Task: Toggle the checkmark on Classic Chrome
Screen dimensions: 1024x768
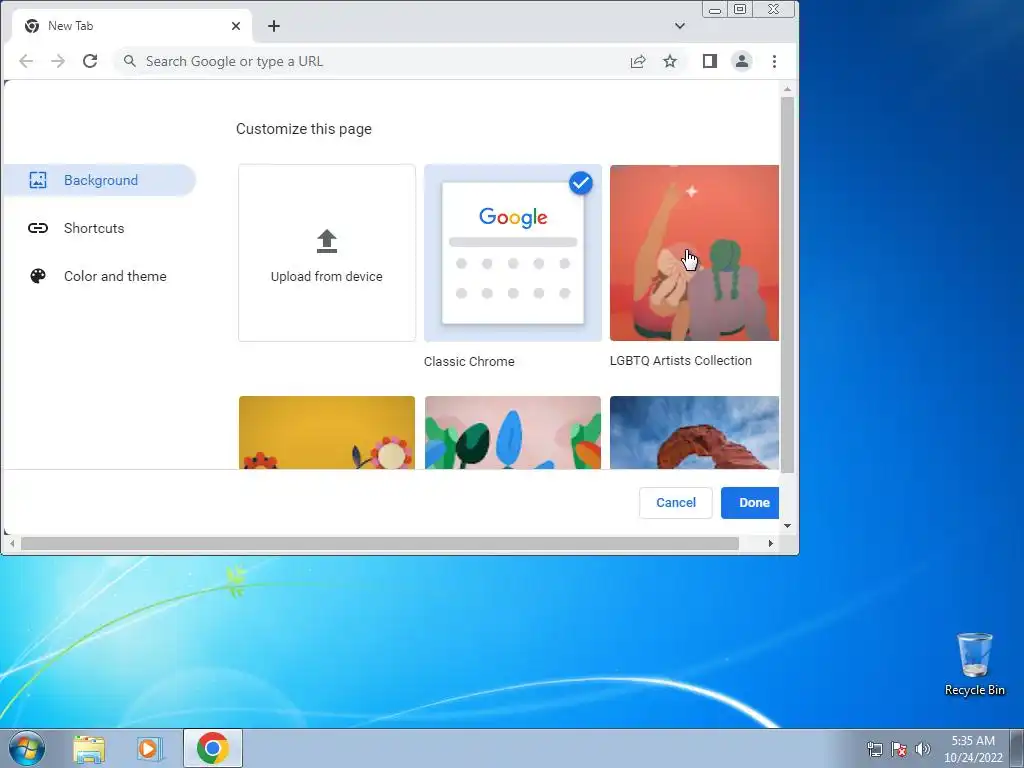Action: point(581,183)
